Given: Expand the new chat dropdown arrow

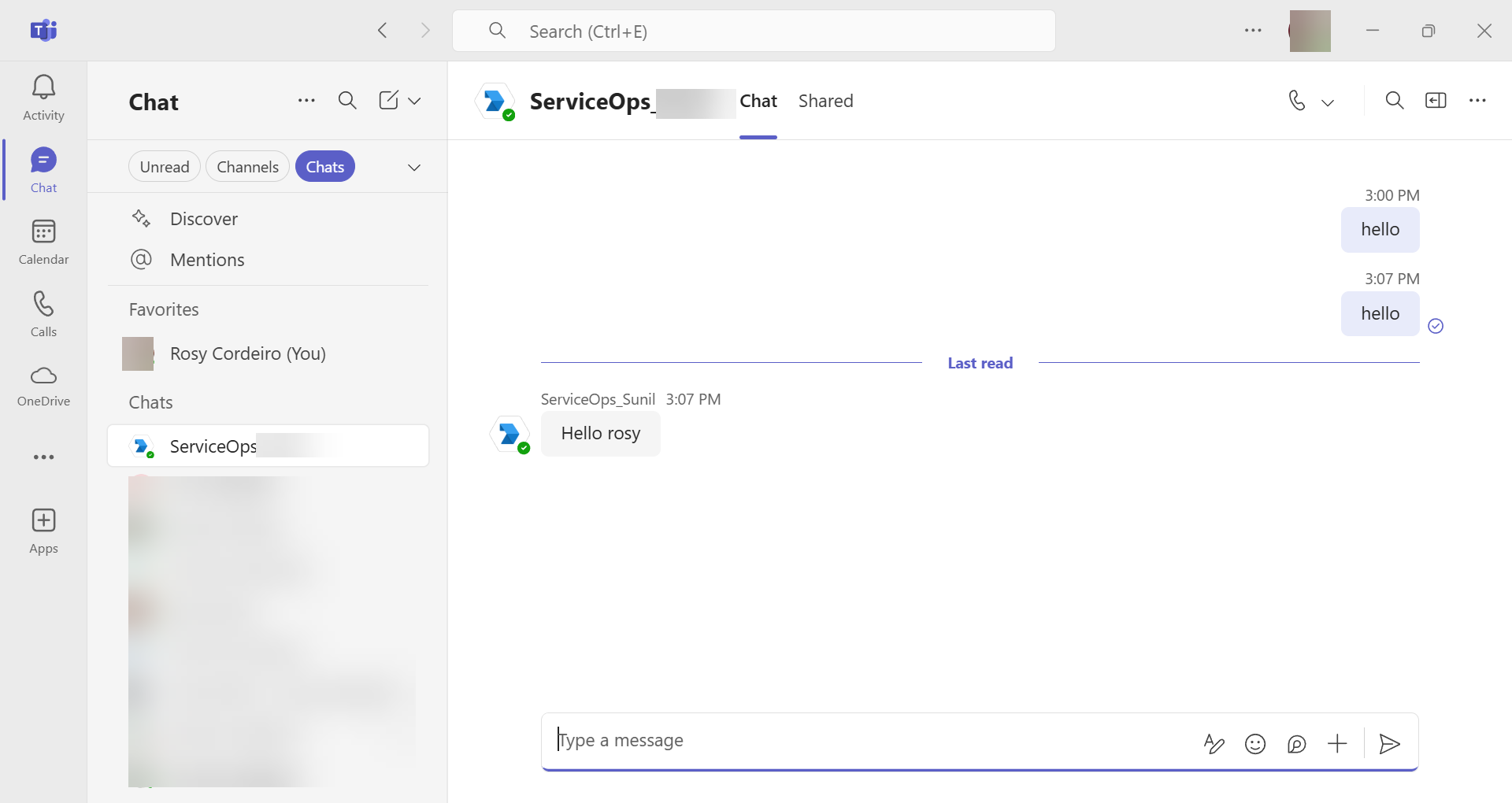Looking at the screenshot, I should pyautogui.click(x=415, y=101).
